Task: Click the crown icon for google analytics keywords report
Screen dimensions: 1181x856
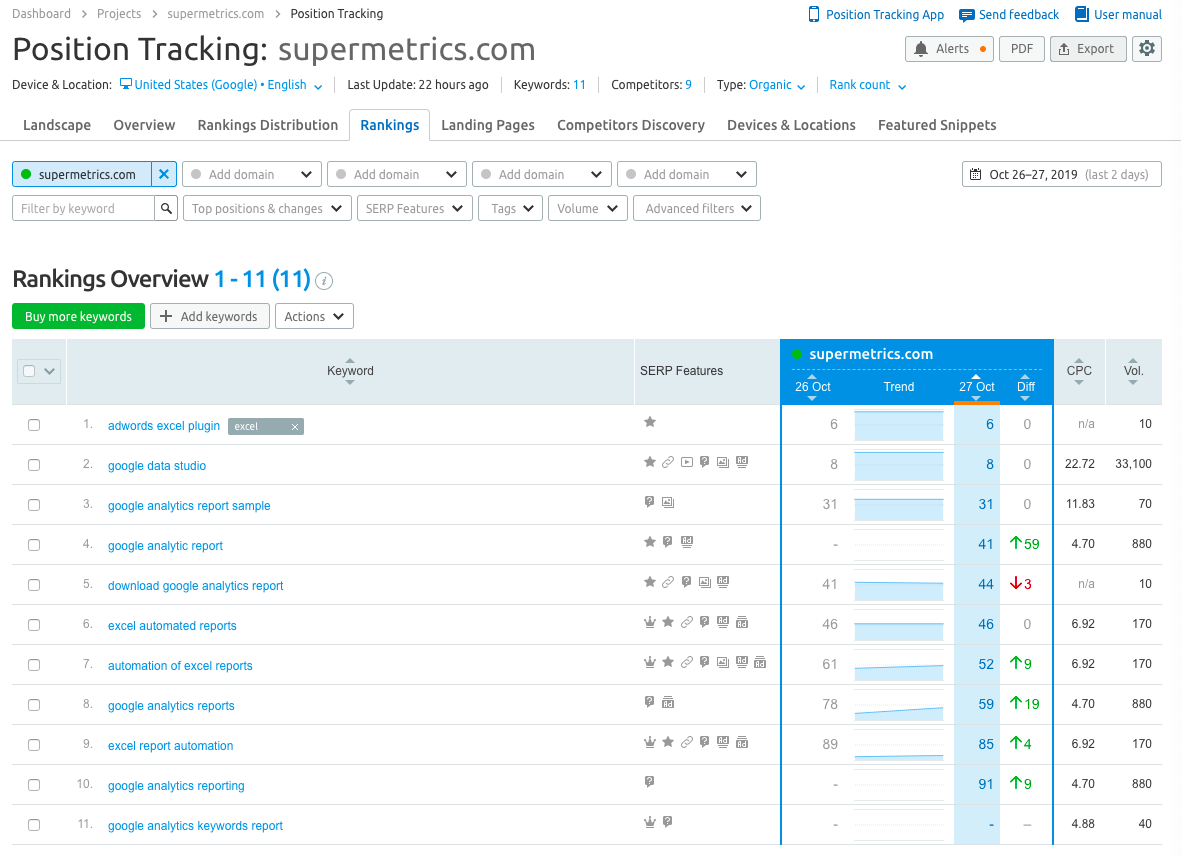Action: tap(650, 822)
